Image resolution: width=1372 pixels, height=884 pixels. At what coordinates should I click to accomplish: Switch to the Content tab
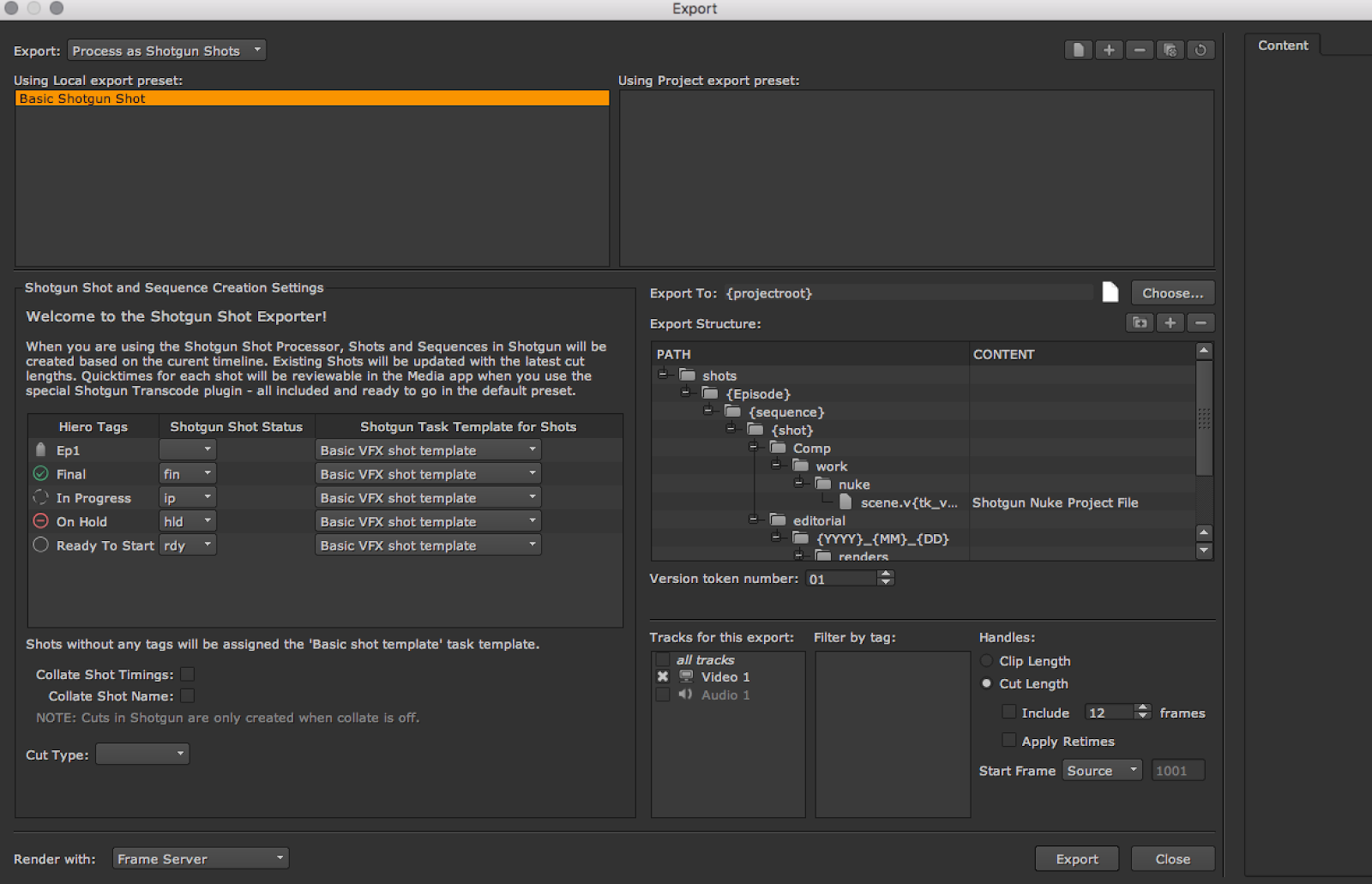click(x=1283, y=45)
